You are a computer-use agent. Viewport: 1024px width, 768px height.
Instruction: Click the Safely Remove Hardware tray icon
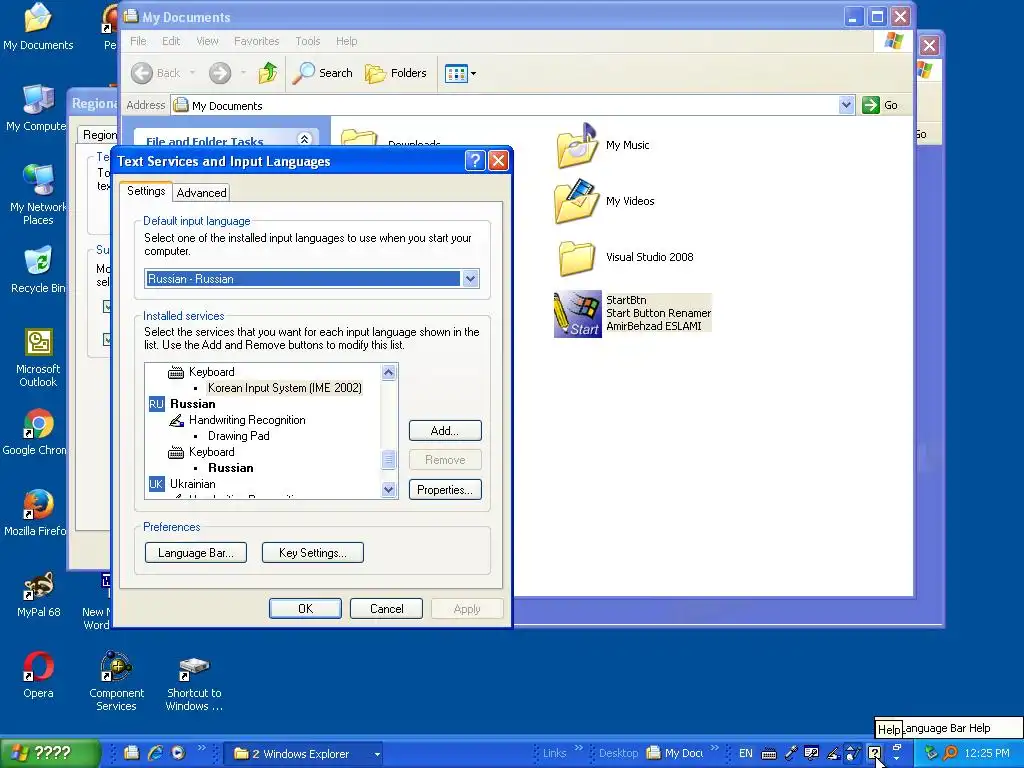(x=931, y=753)
